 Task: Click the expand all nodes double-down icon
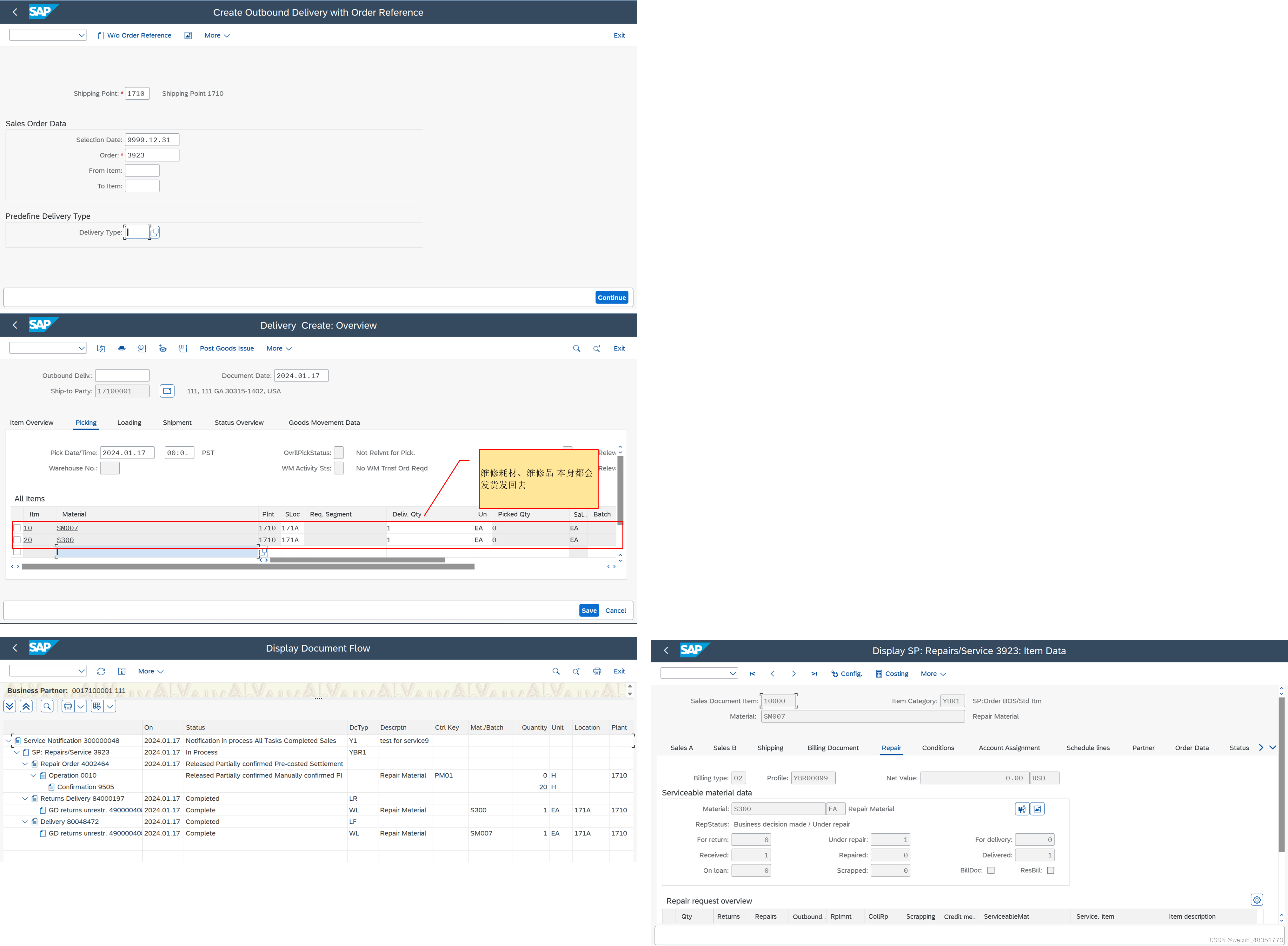(10, 706)
